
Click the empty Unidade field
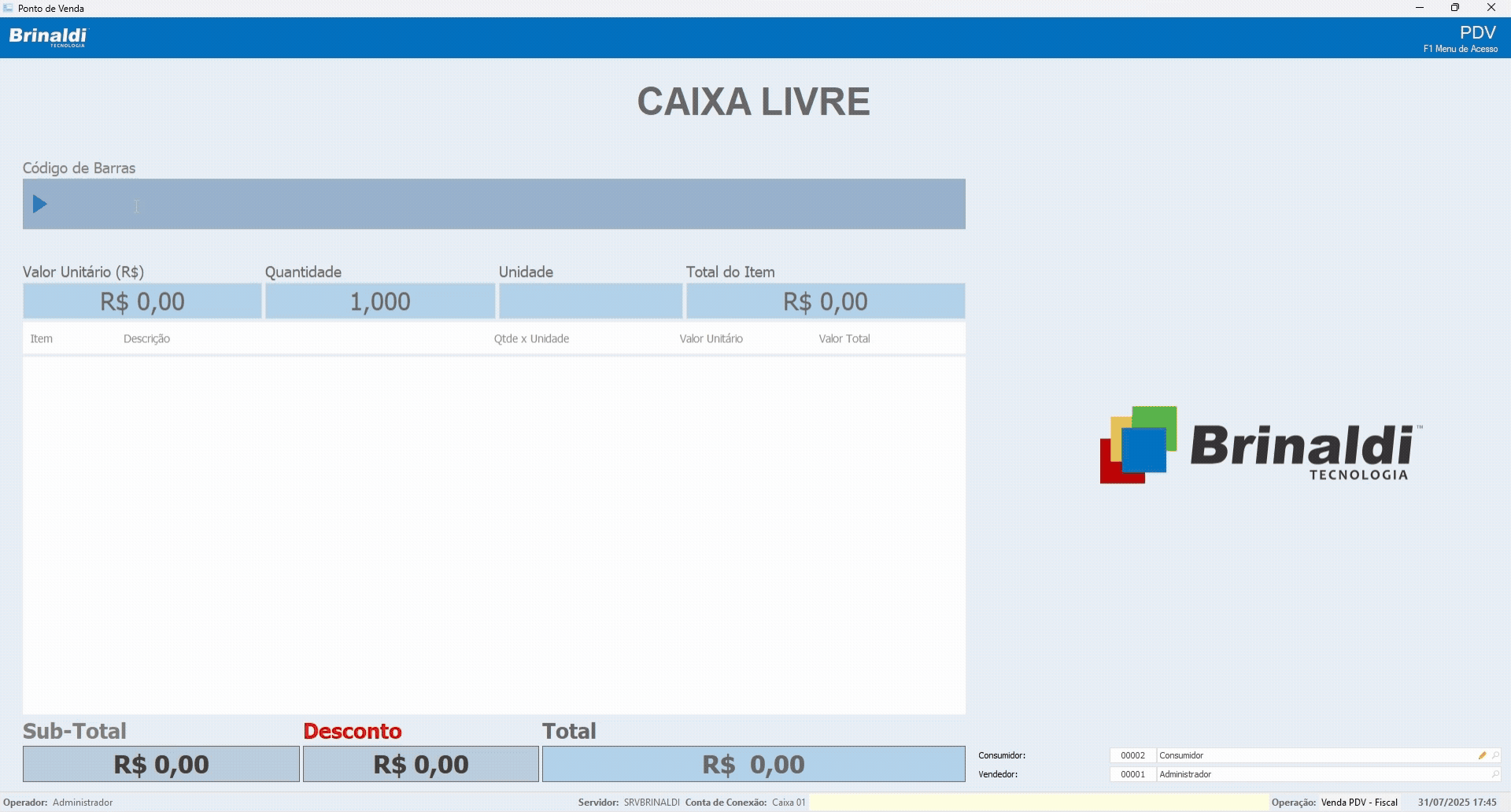(590, 301)
